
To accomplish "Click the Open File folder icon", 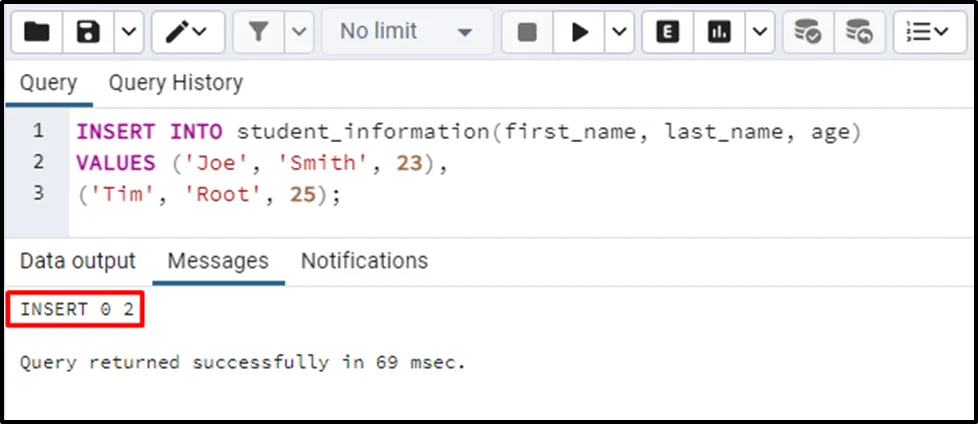I will point(37,33).
